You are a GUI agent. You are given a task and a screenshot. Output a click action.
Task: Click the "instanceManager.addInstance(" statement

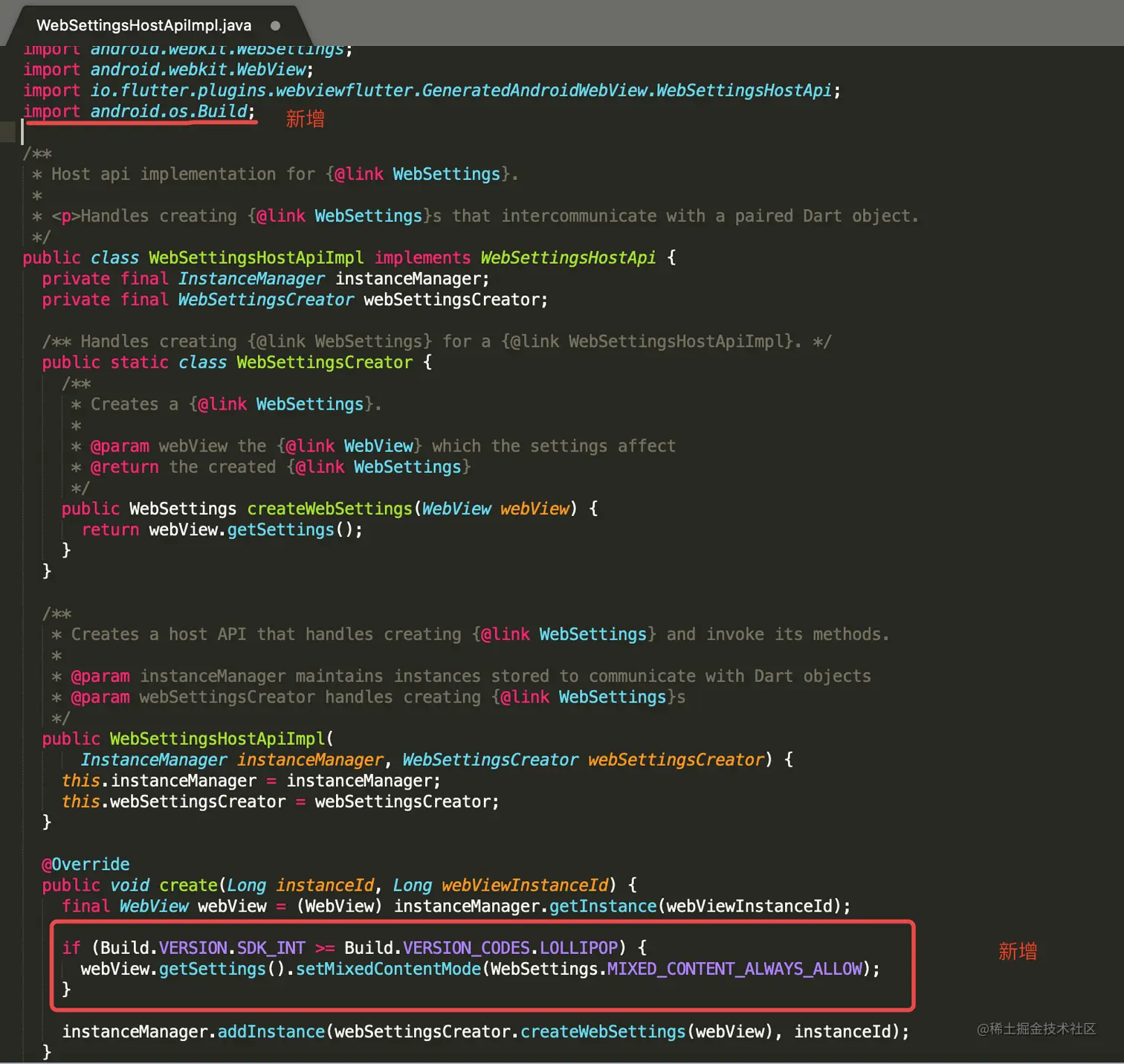coord(485,1031)
